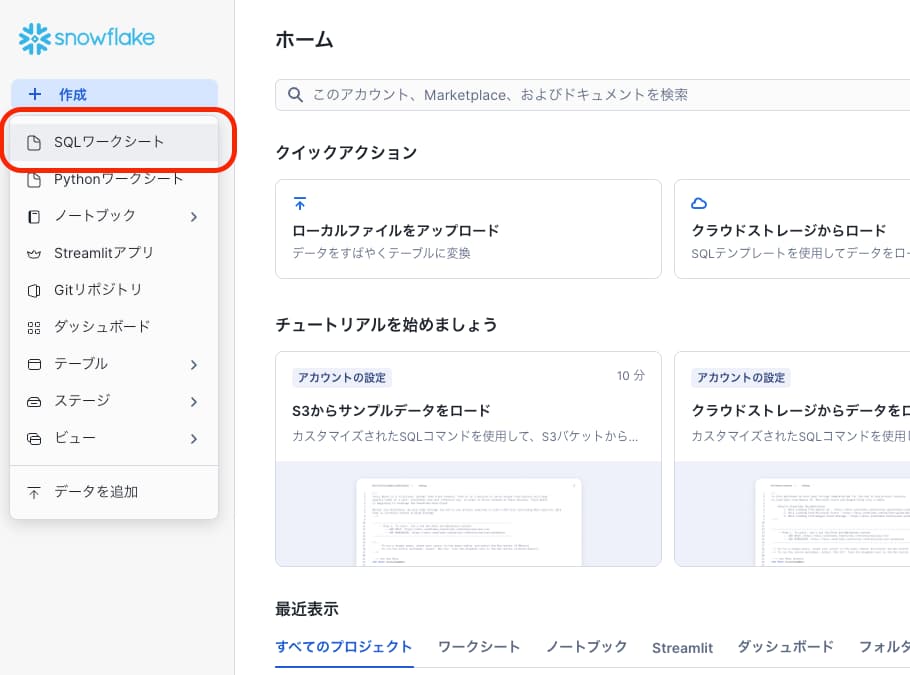Switch to the ワークシート tab
910x675 pixels.
(479, 647)
